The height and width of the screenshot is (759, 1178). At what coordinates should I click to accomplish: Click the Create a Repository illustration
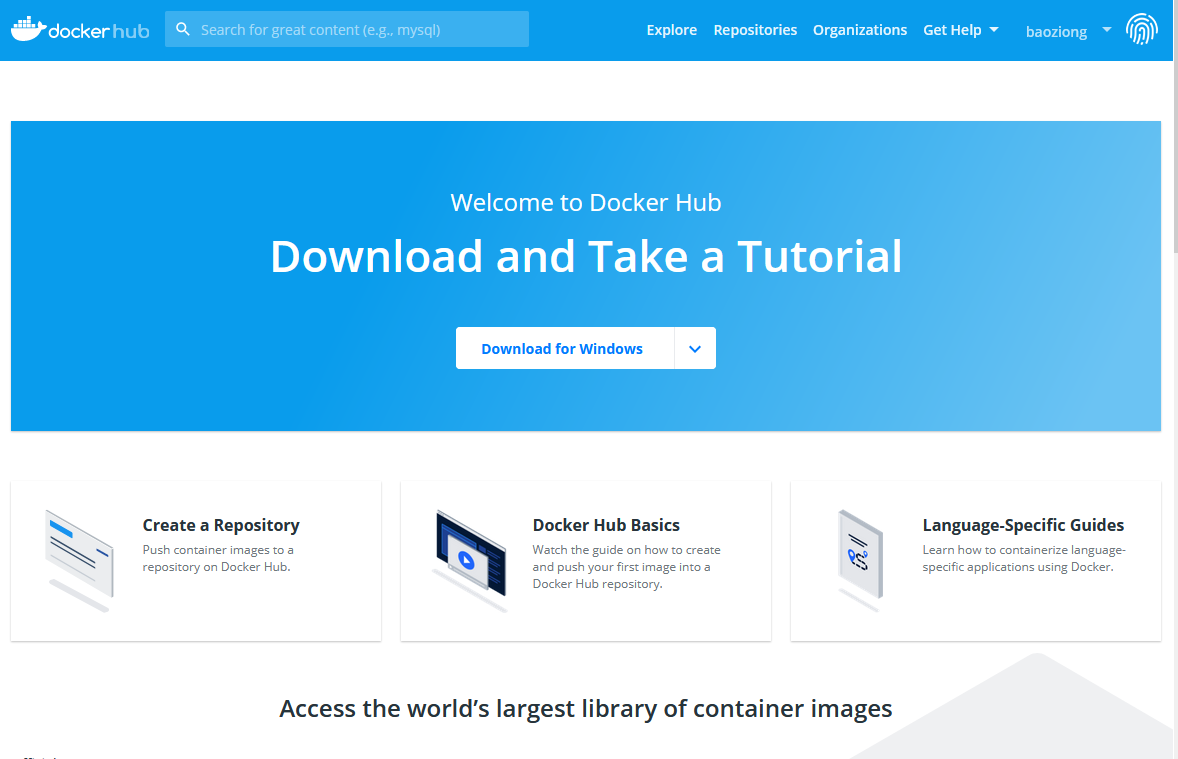(x=79, y=561)
